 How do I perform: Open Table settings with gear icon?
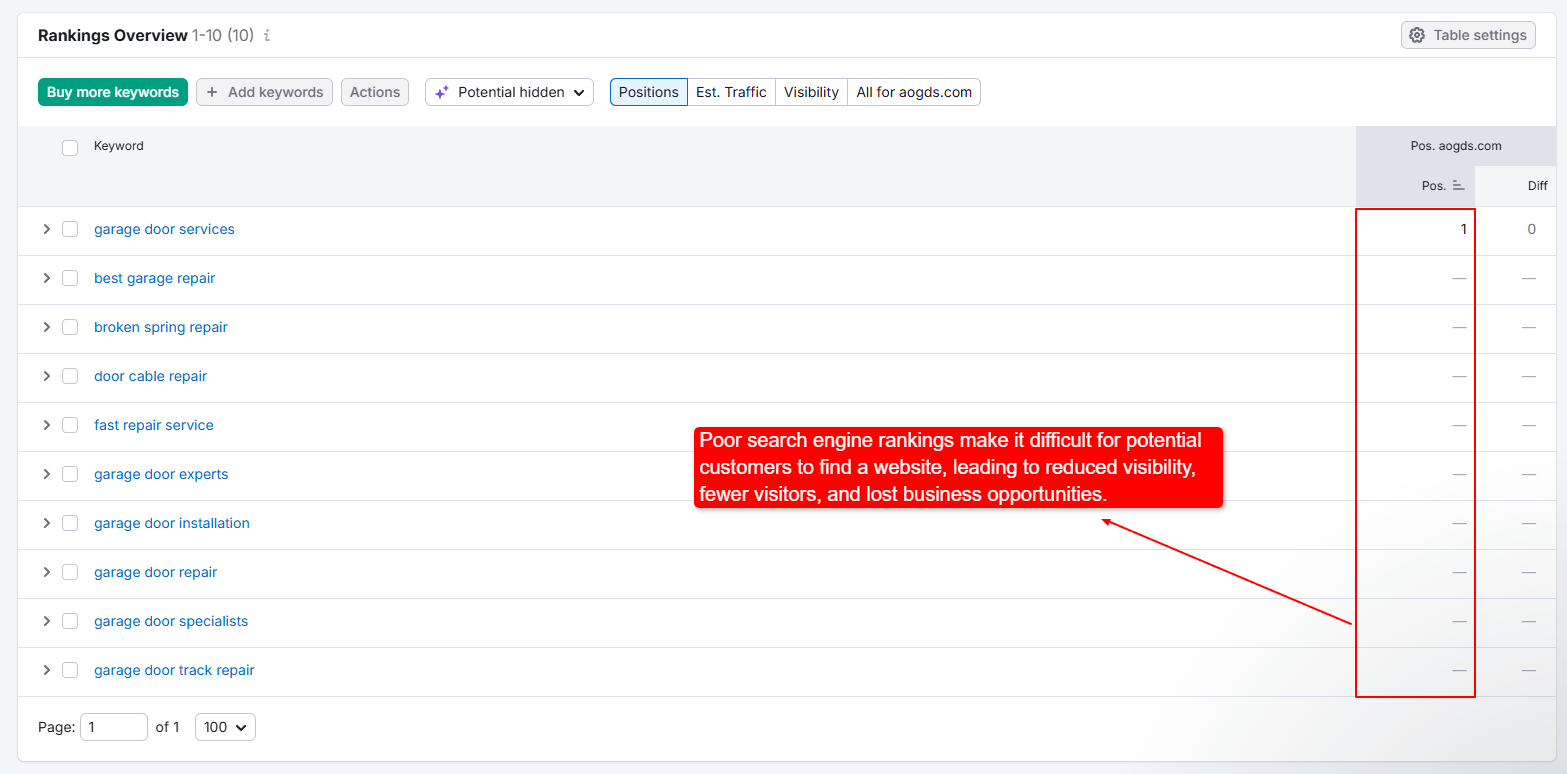1416,35
